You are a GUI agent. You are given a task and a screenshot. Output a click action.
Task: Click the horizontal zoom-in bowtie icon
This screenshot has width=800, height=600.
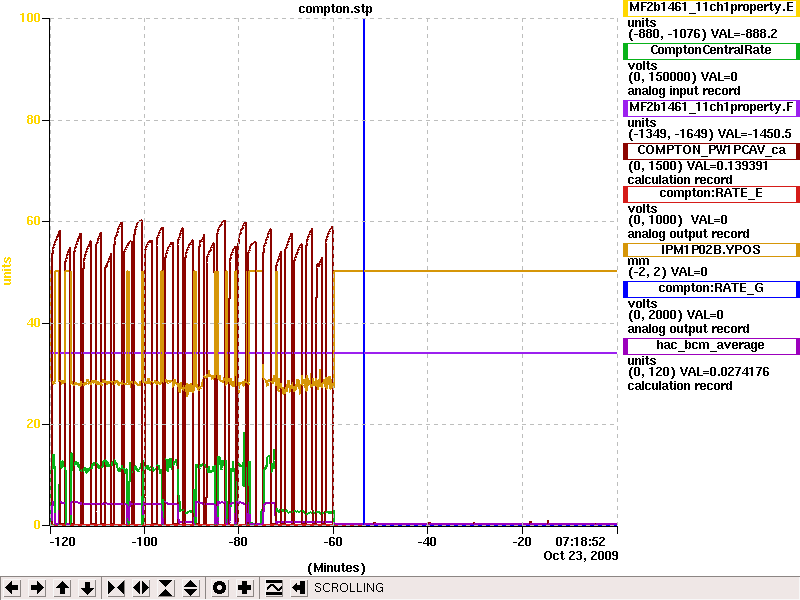pyautogui.click(x=116, y=588)
